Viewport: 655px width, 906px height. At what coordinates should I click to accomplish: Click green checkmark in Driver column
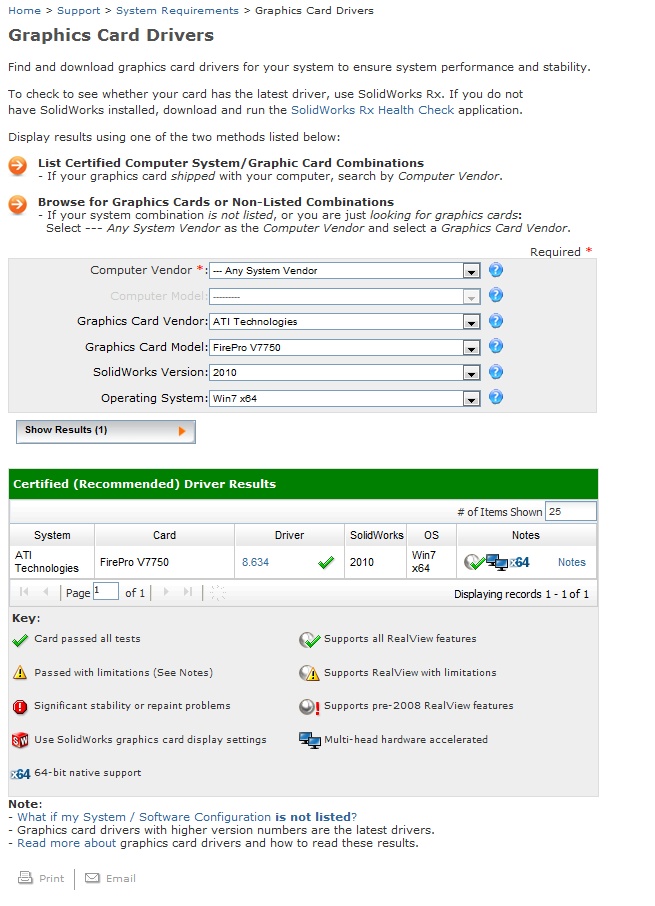(326, 562)
